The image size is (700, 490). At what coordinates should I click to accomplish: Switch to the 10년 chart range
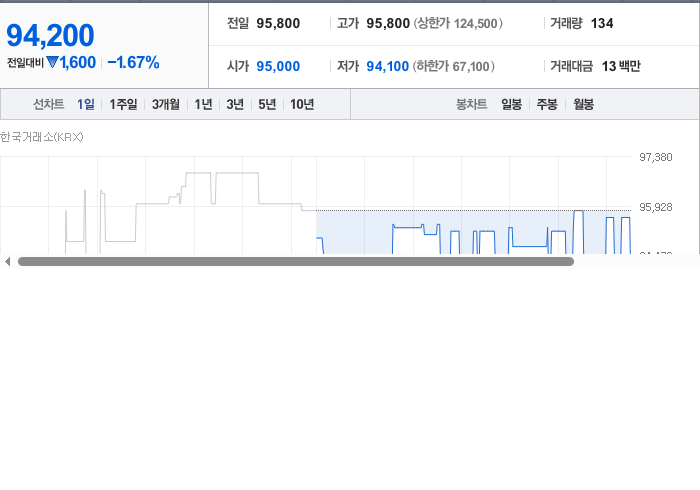(302, 104)
